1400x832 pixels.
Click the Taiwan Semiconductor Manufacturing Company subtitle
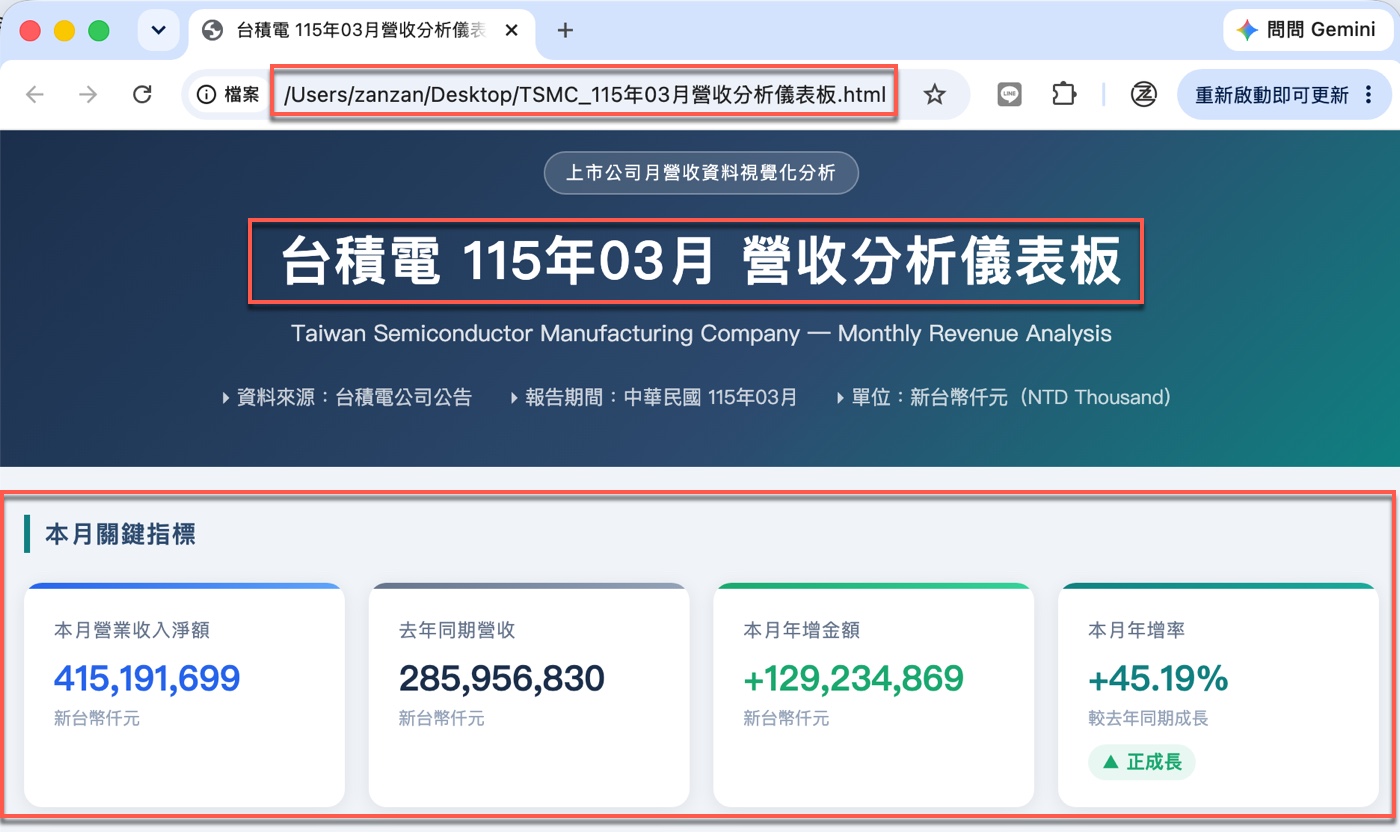click(x=701, y=333)
